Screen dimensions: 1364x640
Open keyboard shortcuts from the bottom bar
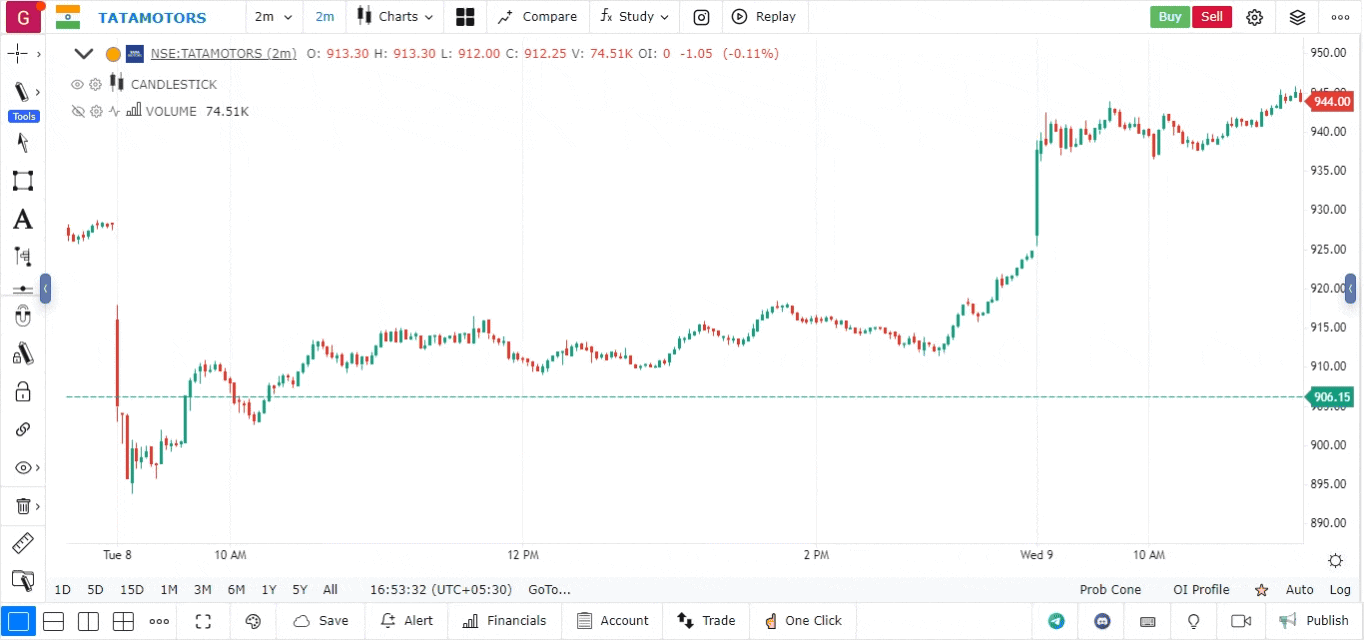pos(1147,621)
